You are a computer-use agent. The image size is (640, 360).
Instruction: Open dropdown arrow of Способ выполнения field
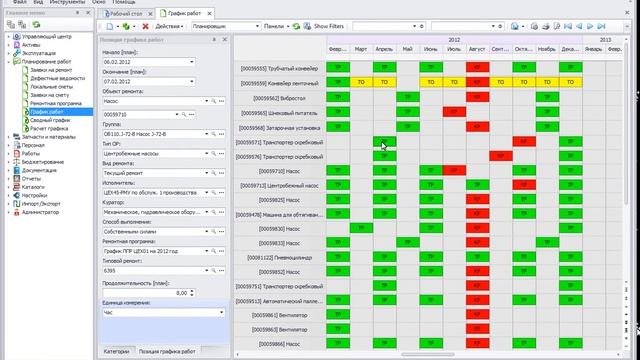(206, 231)
